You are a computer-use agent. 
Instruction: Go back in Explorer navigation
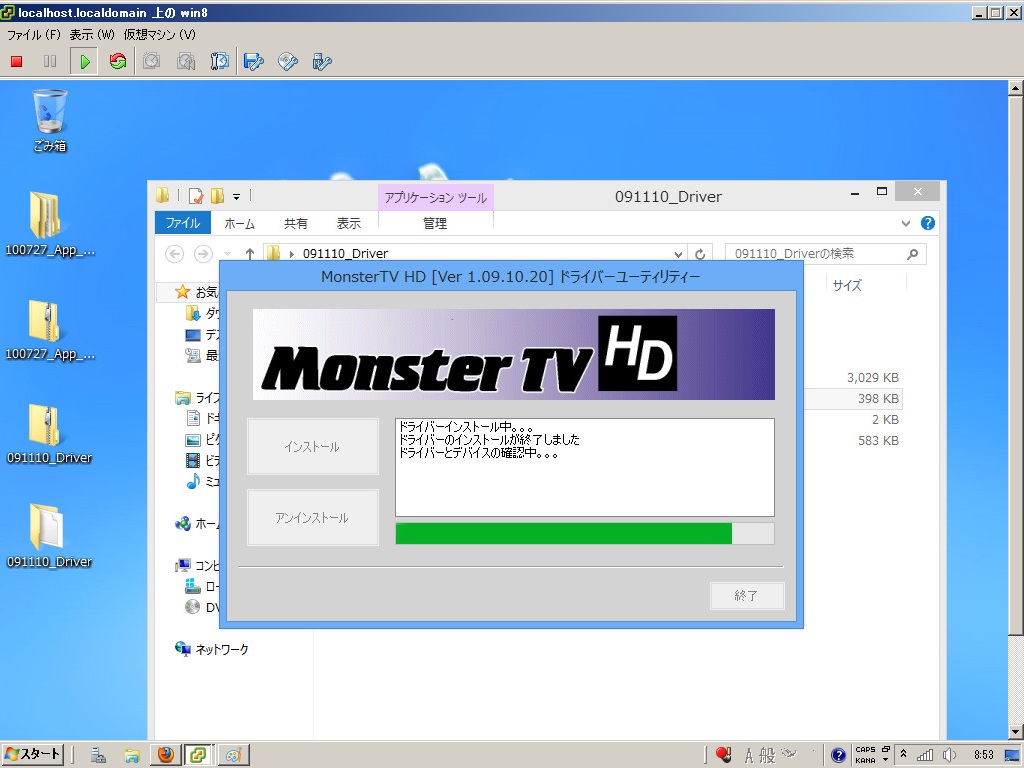[174, 253]
